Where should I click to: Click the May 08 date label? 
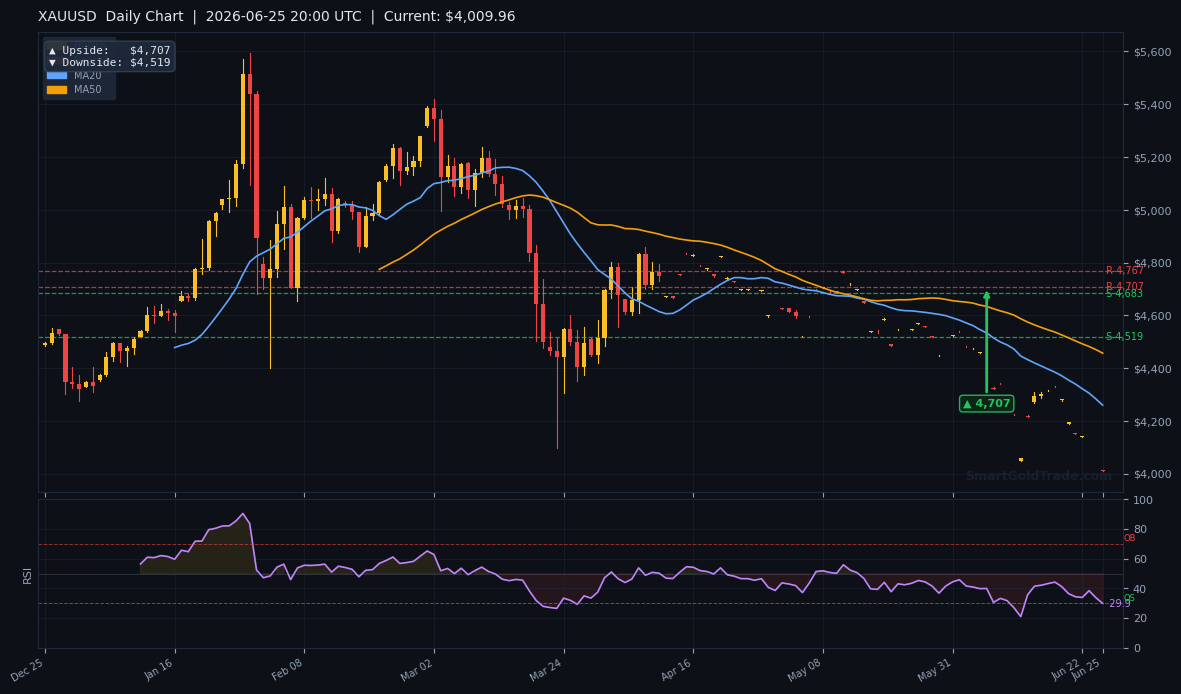point(804,670)
